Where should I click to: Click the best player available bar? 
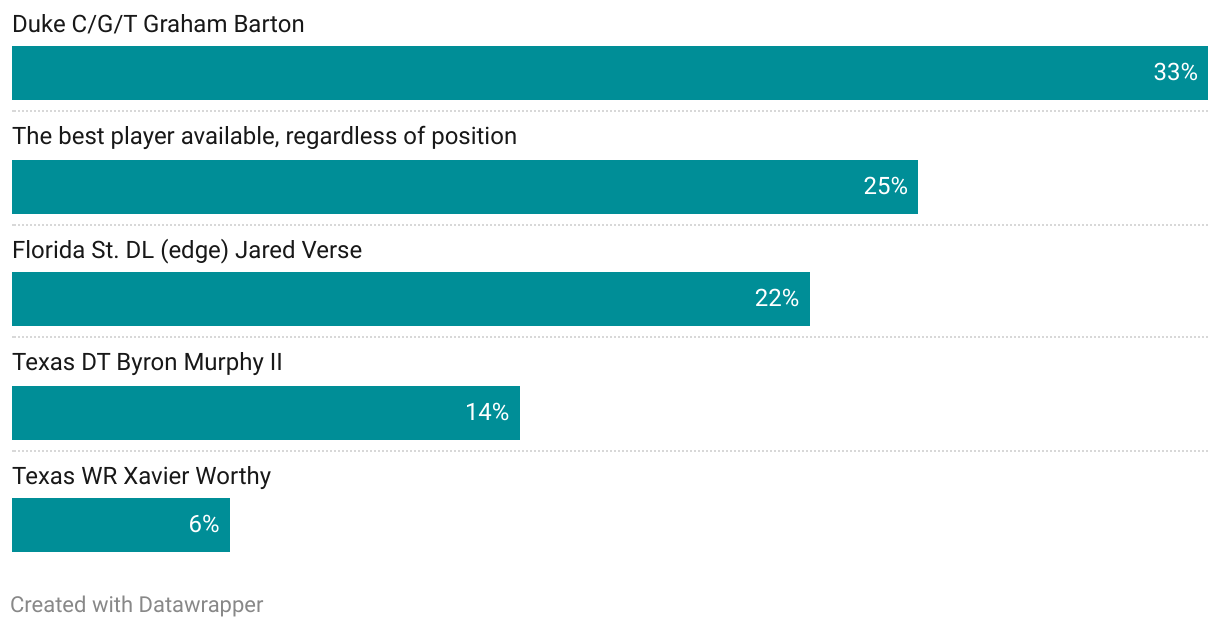click(430, 187)
